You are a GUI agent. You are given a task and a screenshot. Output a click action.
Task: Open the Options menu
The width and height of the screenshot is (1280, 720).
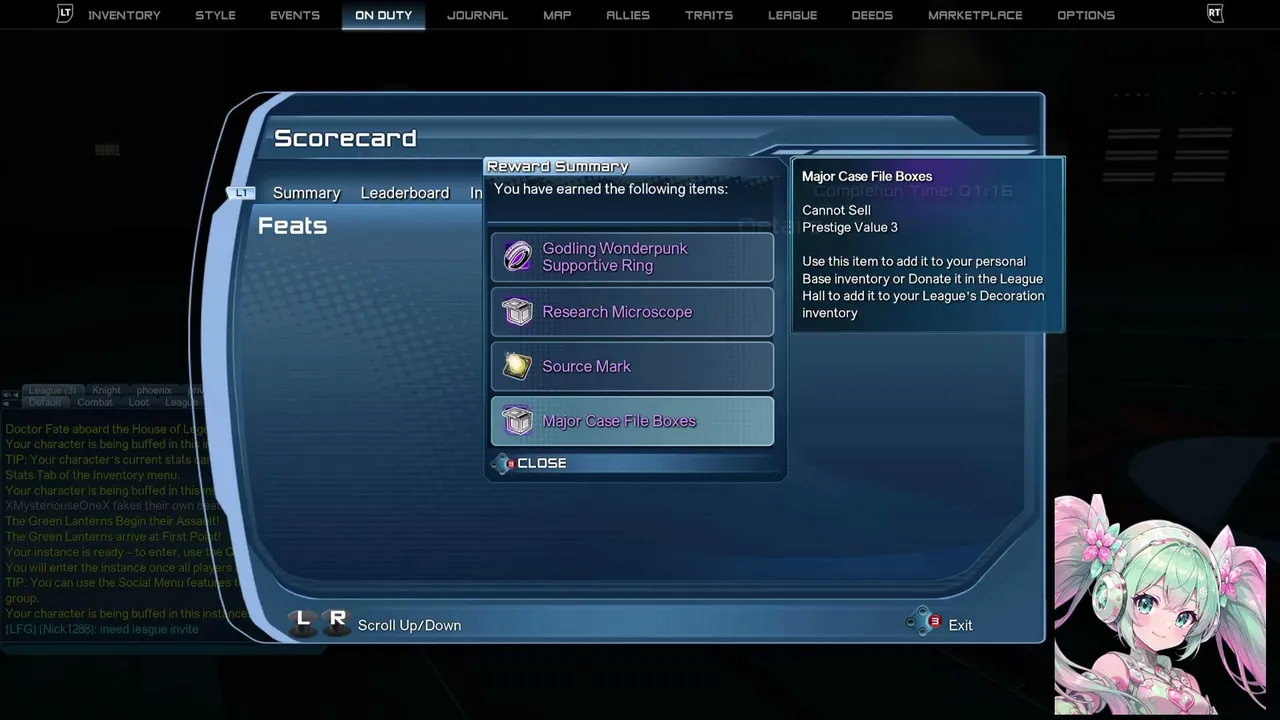[1086, 15]
